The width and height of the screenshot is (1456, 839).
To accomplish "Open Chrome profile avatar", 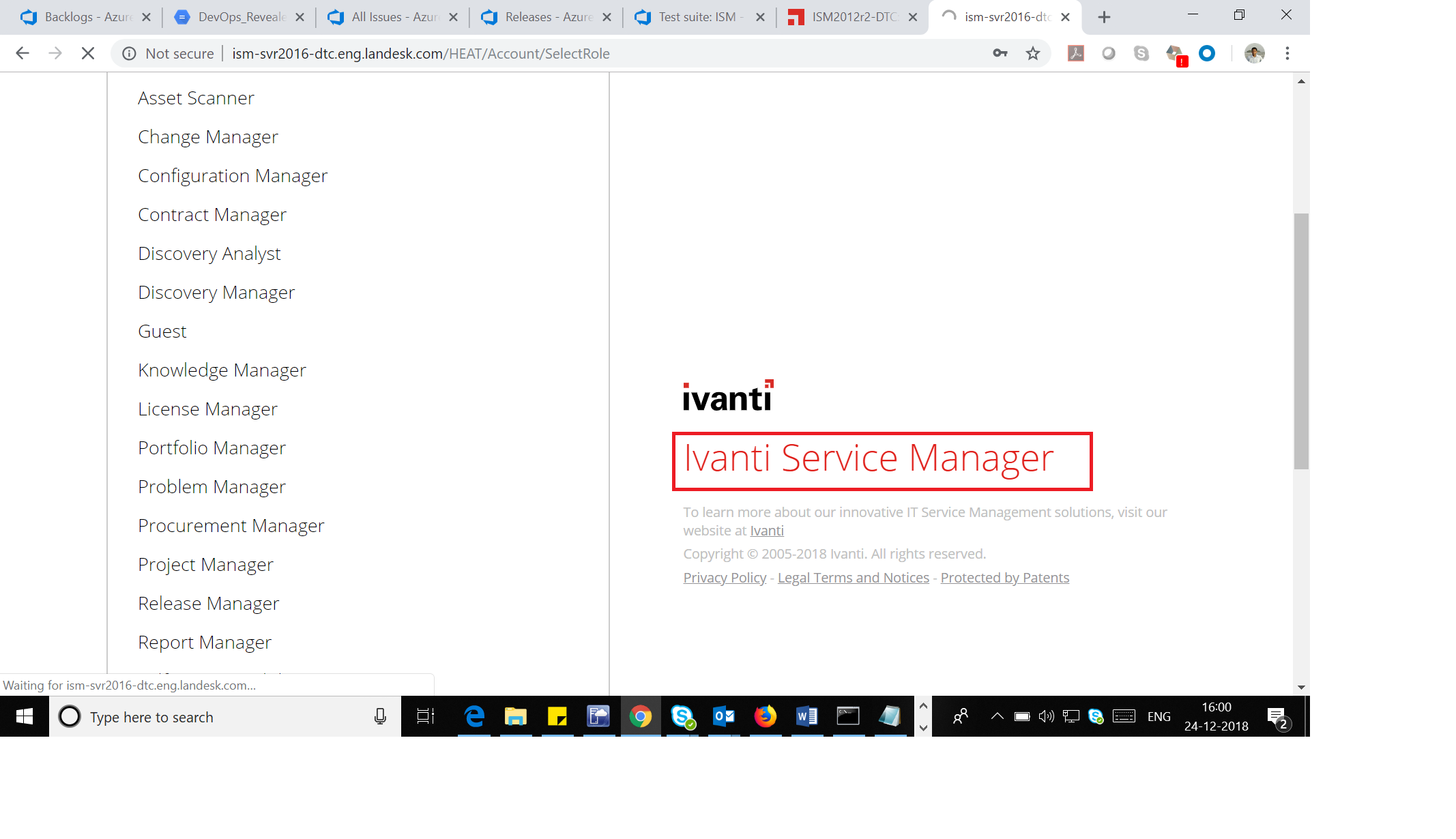I will (1254, 53).
